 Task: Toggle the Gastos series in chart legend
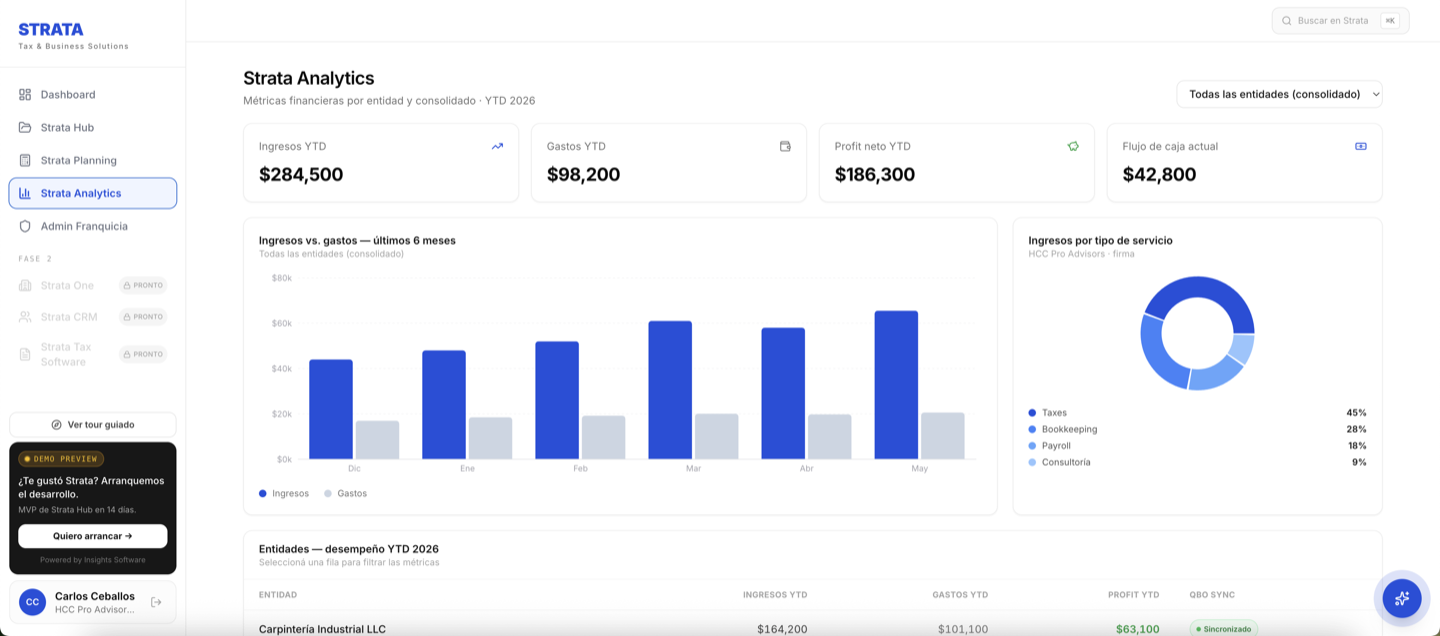[x=345, y=493]
